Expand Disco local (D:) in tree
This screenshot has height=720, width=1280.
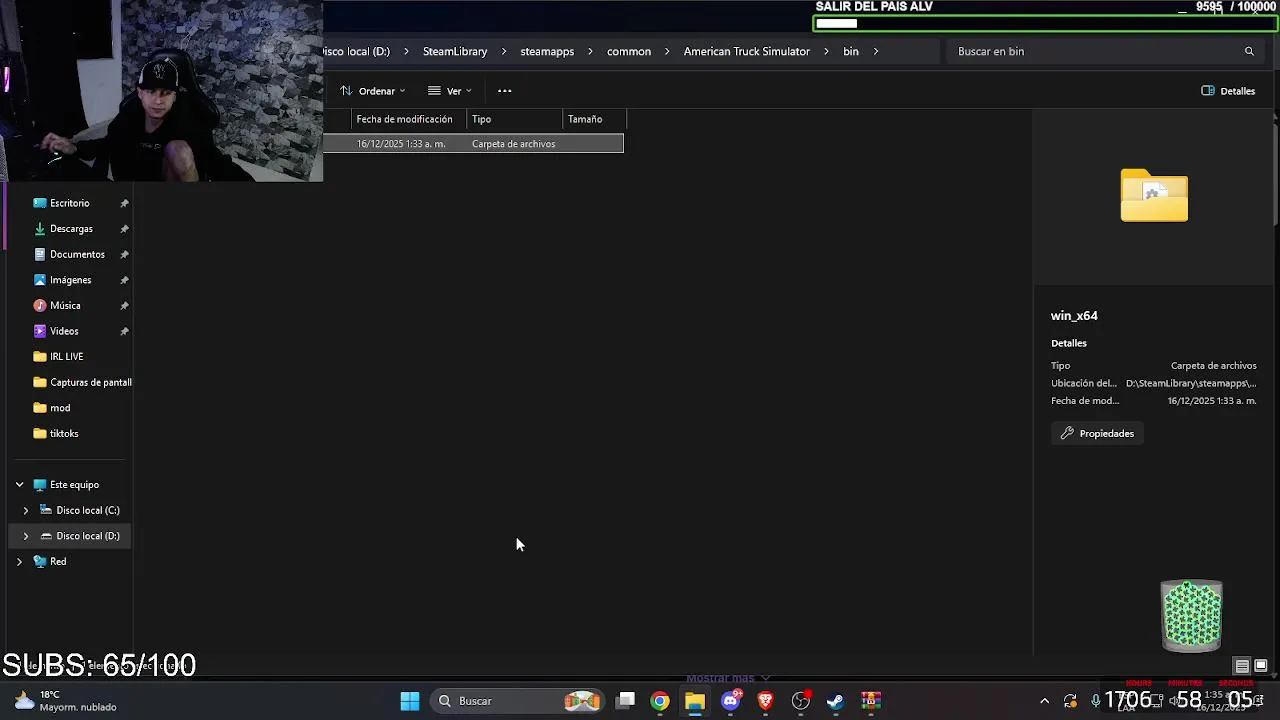pos(26,536)
